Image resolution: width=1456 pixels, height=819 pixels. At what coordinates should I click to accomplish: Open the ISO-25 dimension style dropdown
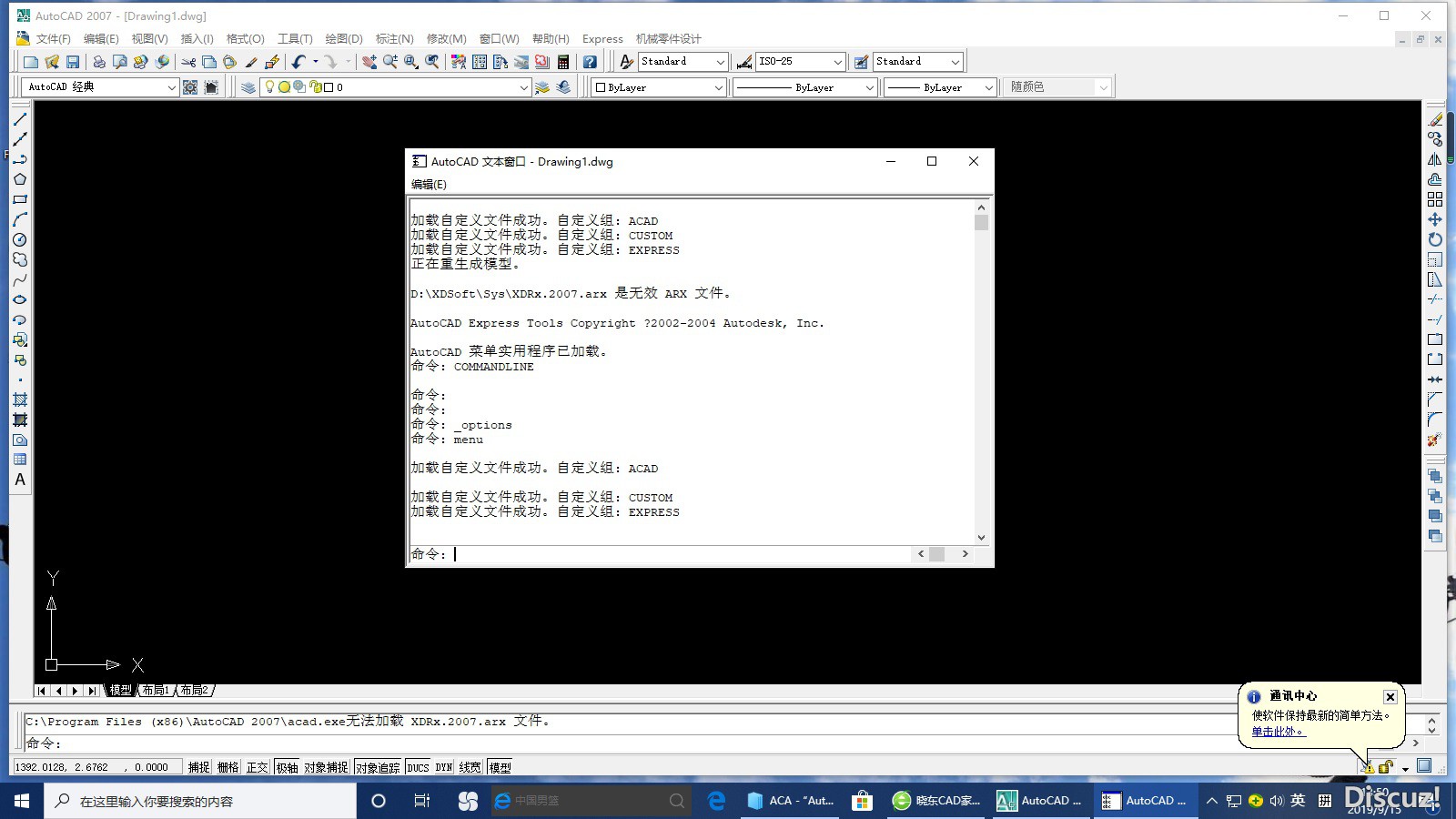point(837,62)
